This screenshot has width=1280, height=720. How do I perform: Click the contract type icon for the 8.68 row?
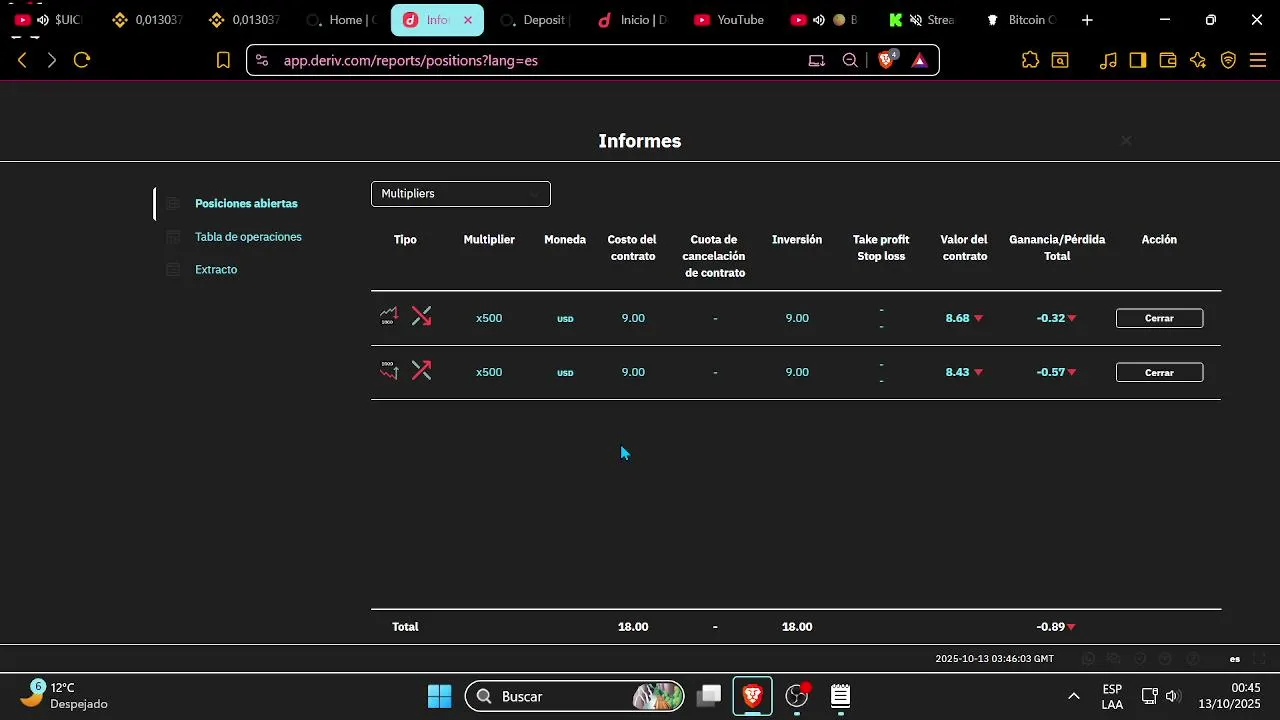click(x=389, y=317)
